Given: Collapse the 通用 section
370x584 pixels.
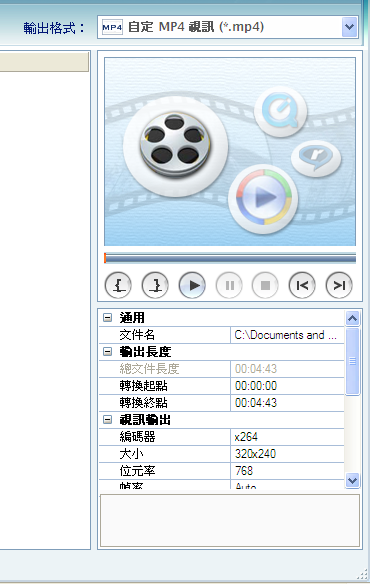Looking at the screenshot, I should pyautogui.click(x=107, y=318).
